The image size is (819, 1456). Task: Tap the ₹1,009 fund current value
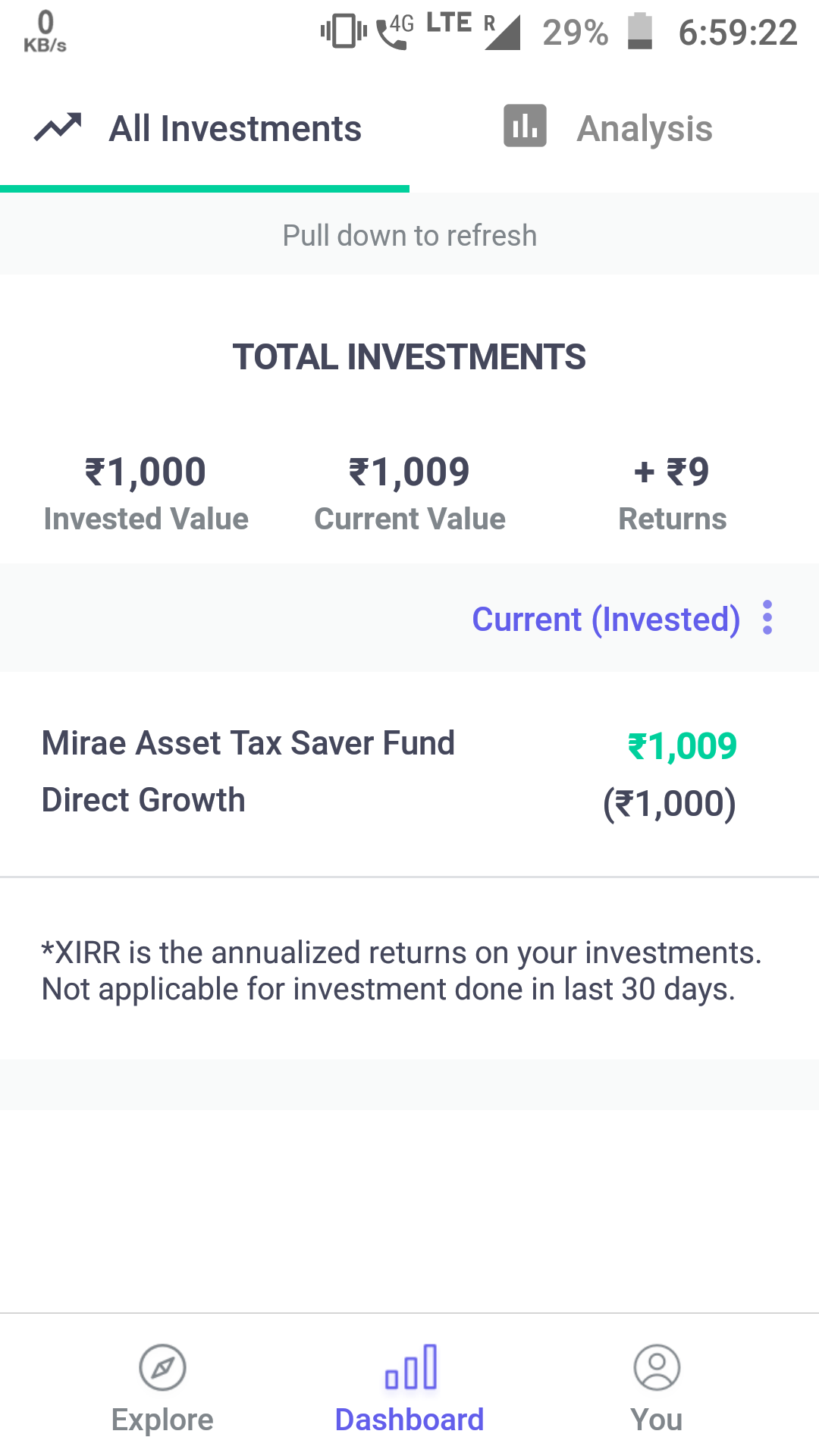click(x=682, y=746)
